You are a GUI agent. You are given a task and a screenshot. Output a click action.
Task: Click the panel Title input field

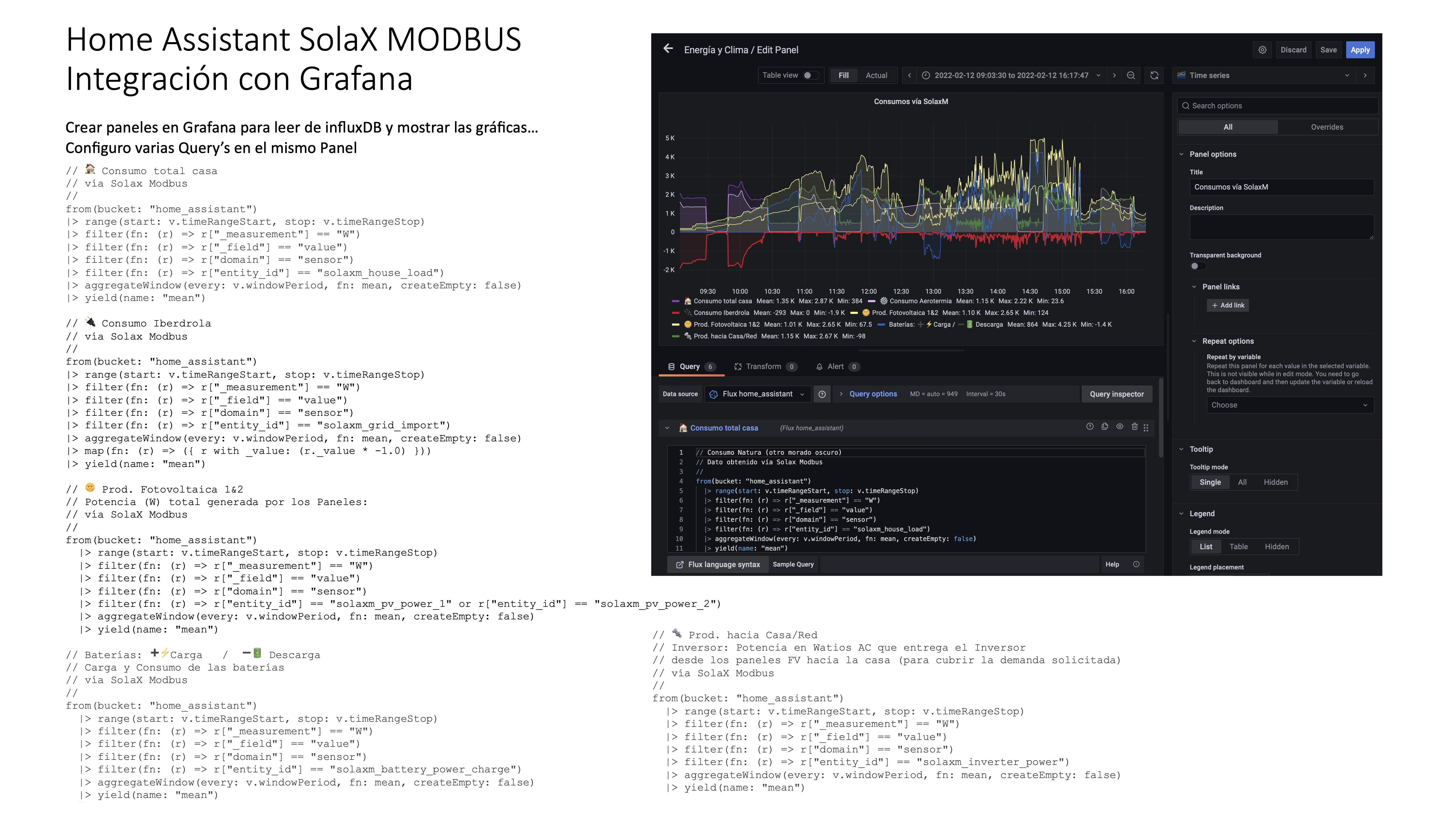1281,187
